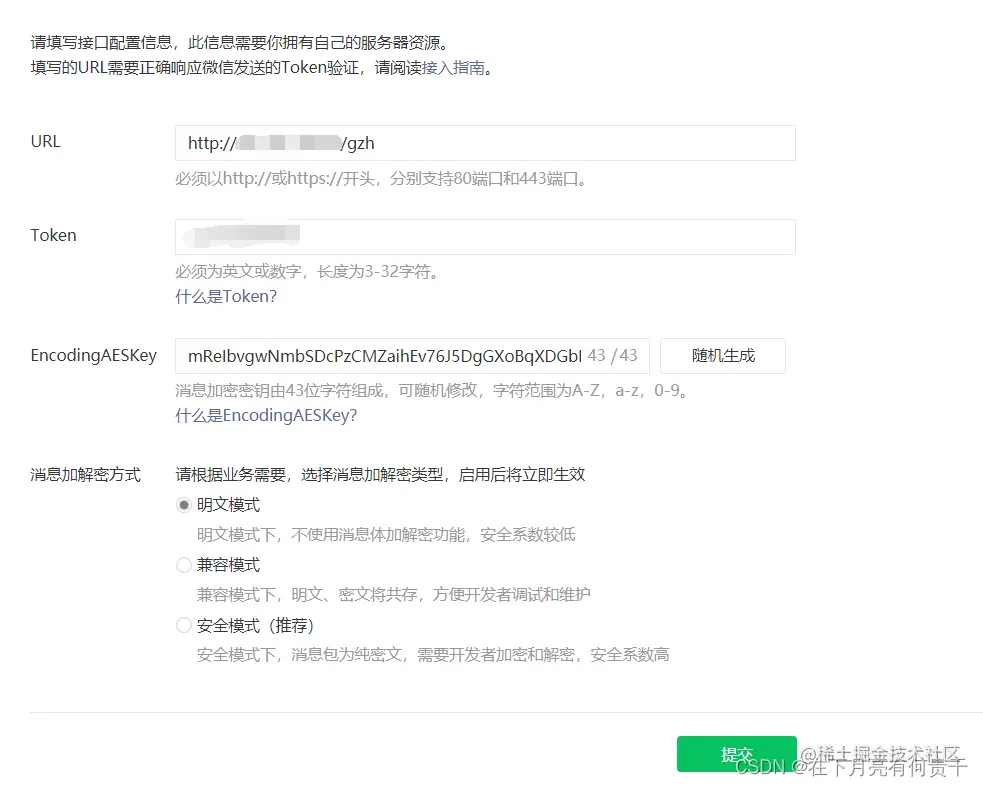Enable the recommended 安全模式 option
Screen dimensions: 983x787
click(184, 624)
